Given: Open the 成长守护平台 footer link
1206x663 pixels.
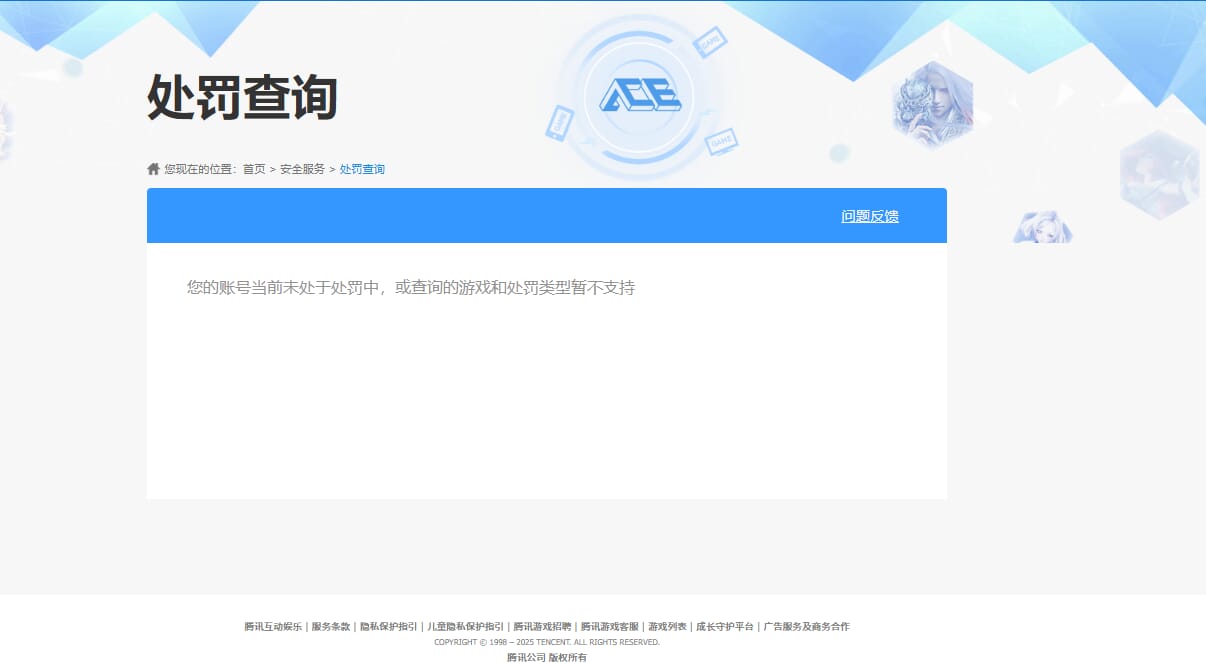Looking at the screenshot, I should pos(725,627).
